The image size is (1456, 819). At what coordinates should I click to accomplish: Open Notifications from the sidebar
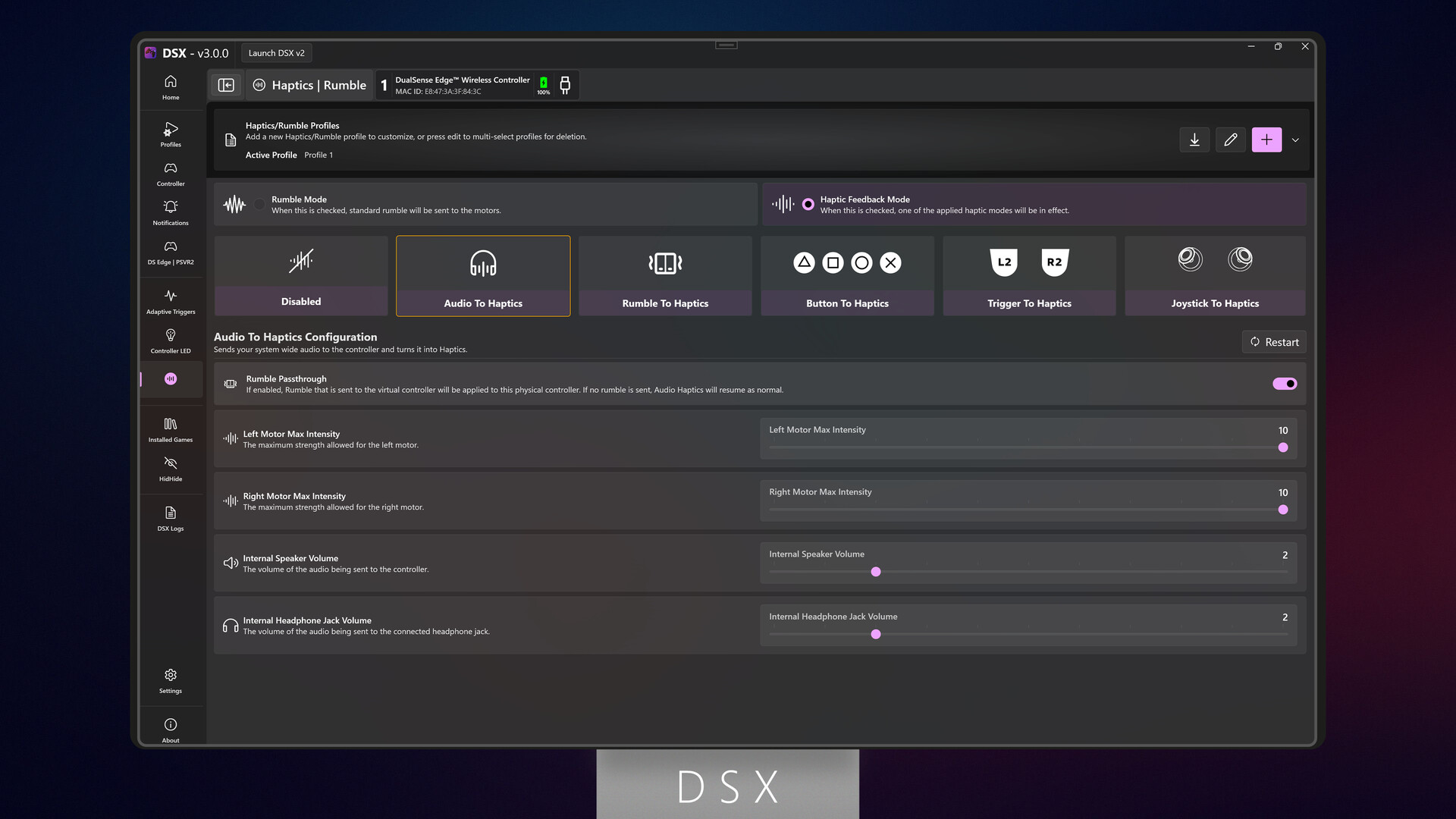[x=170, y=213]
